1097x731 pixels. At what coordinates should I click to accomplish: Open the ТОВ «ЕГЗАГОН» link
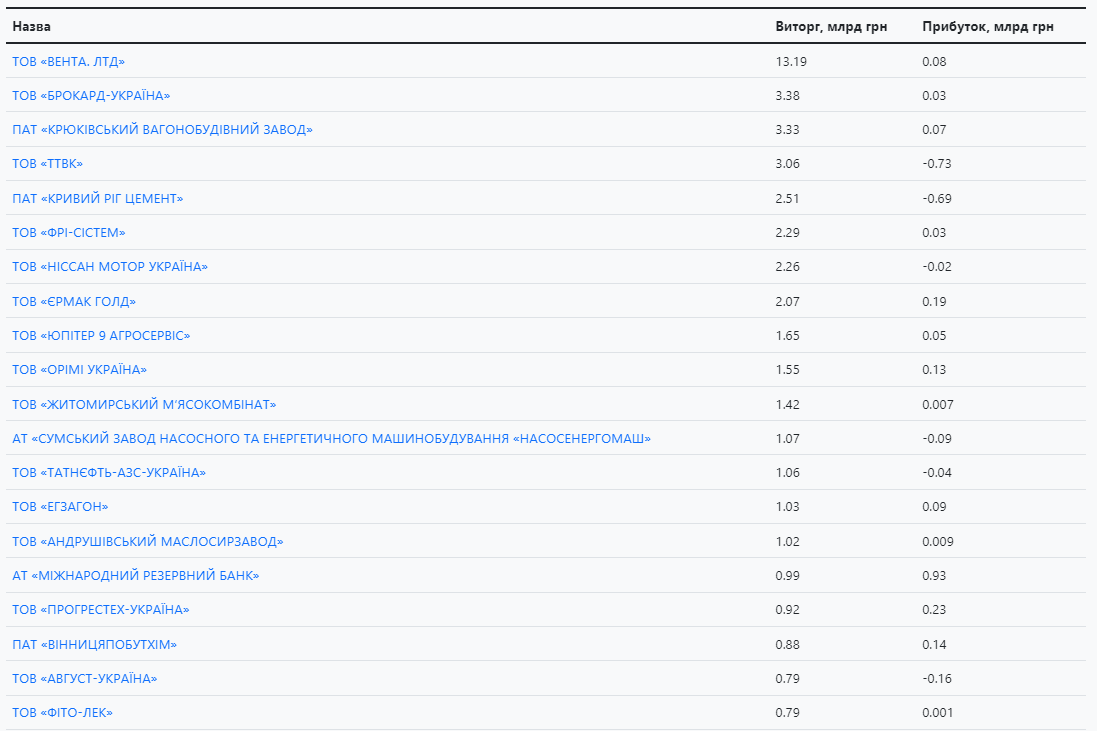[60, 507]
